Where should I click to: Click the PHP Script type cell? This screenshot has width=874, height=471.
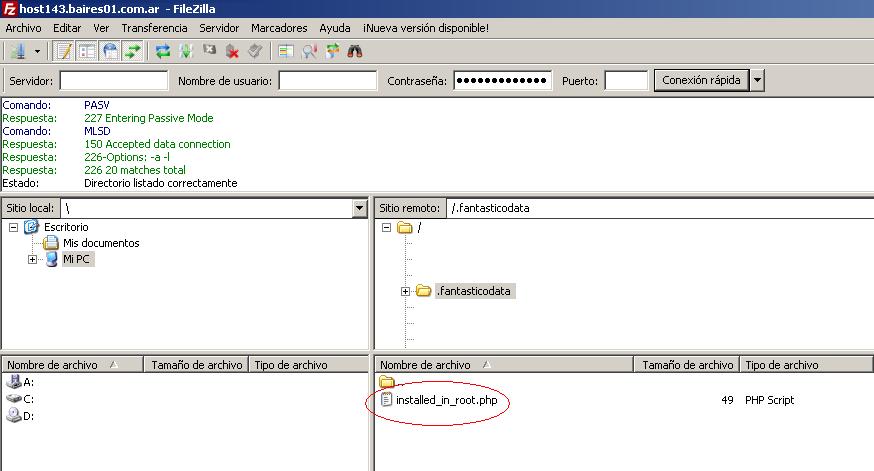769,400
